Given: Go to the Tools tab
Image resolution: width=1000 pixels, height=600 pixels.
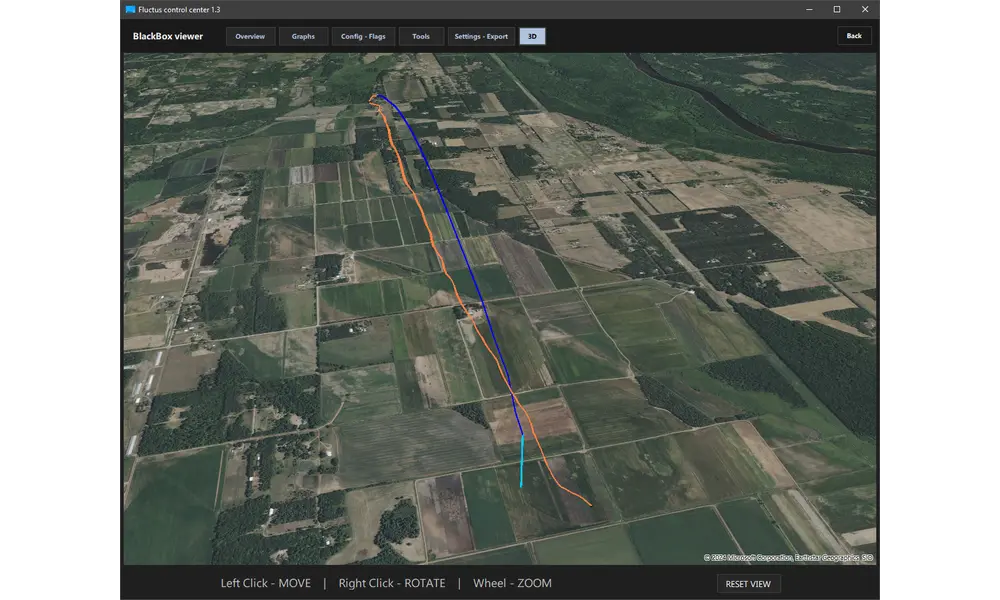Looking at the screenshot, I should tap(421, 36).
